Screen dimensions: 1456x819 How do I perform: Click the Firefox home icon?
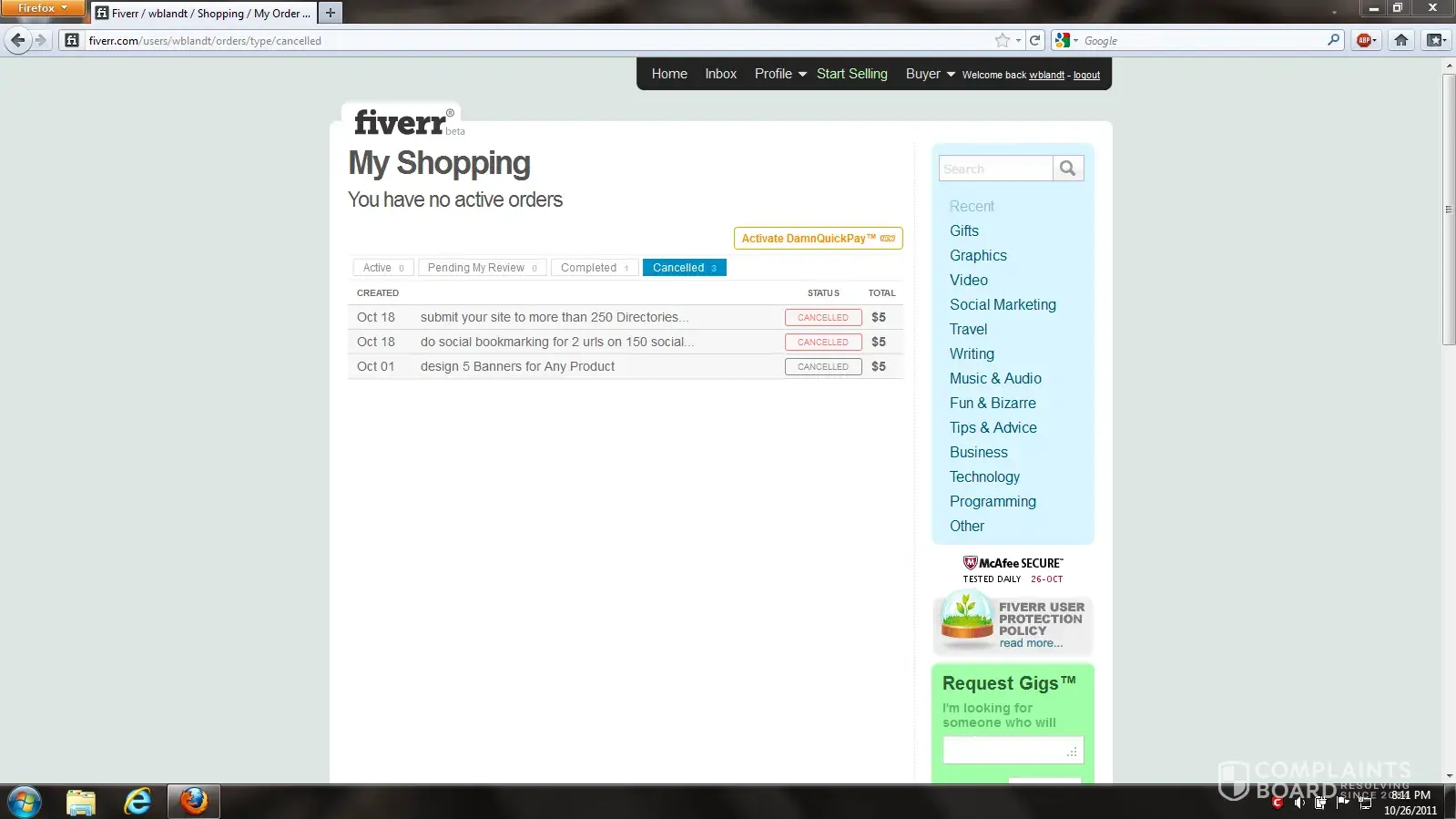(x=1401, y=40)
